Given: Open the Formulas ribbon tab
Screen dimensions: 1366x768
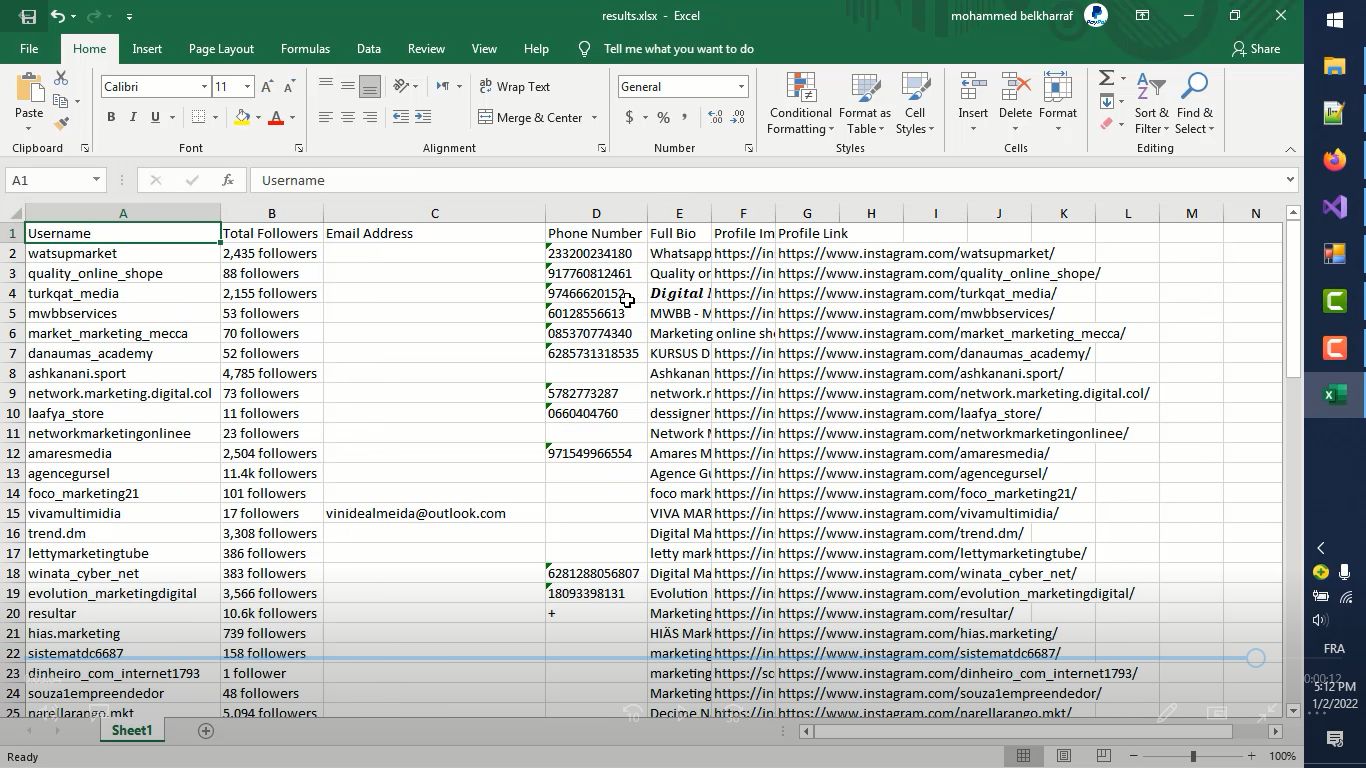Looking at the screenshot, I should point(305,49).
